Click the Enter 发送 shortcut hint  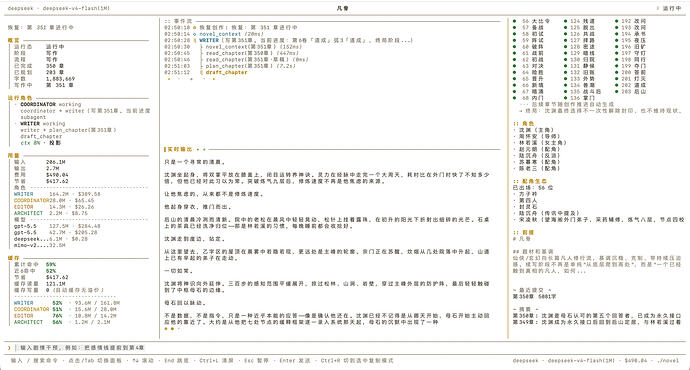tap(294, 360)
